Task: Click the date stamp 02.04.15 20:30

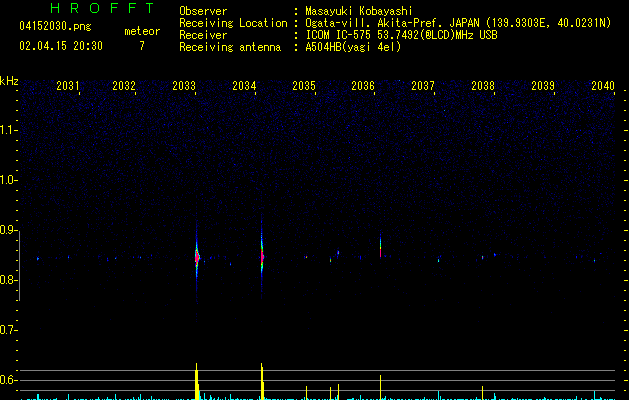Action: tap(61, 46)
